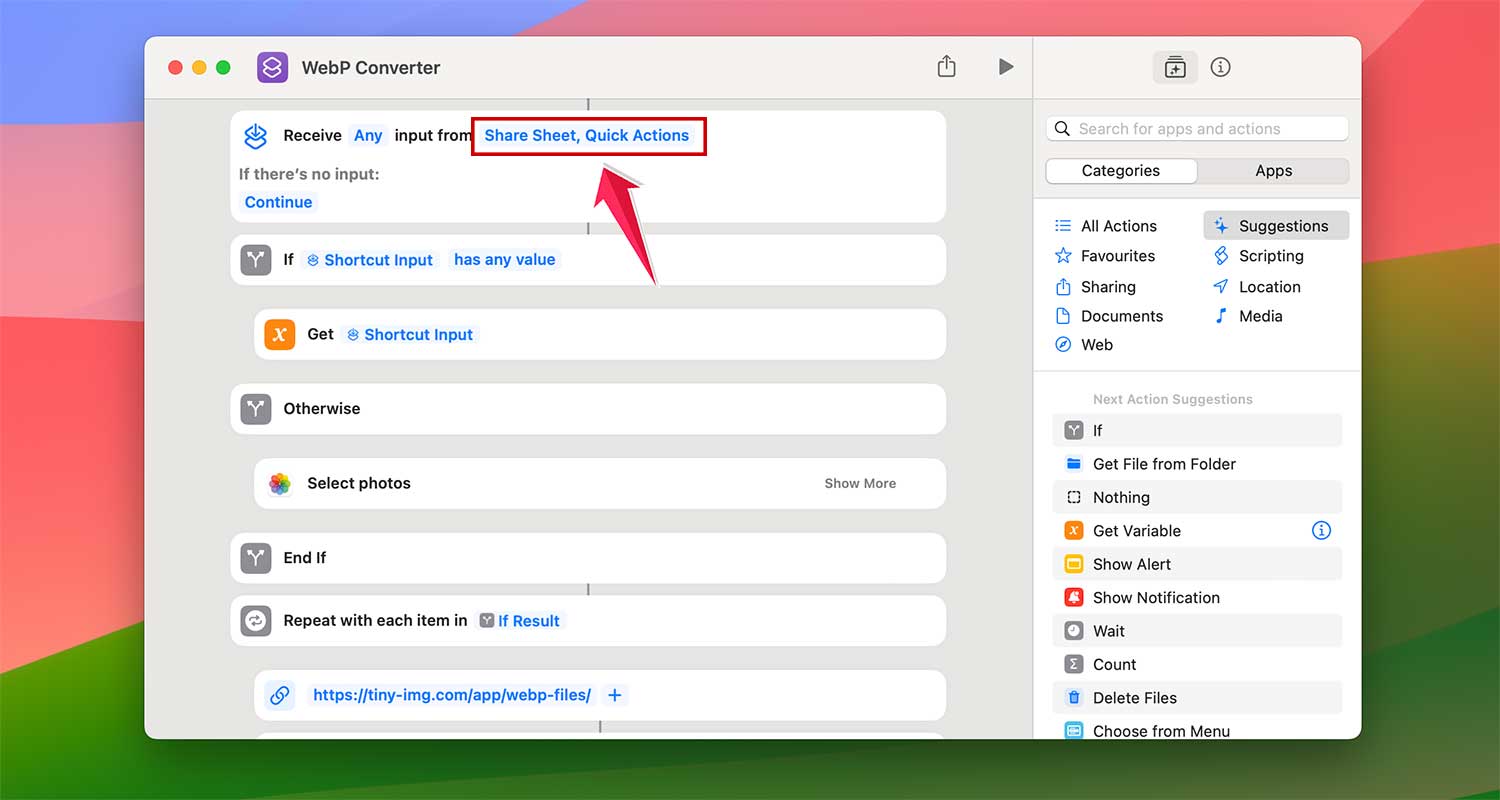
Task: Click the info icon next to Get Variable
Action: 1321,530
